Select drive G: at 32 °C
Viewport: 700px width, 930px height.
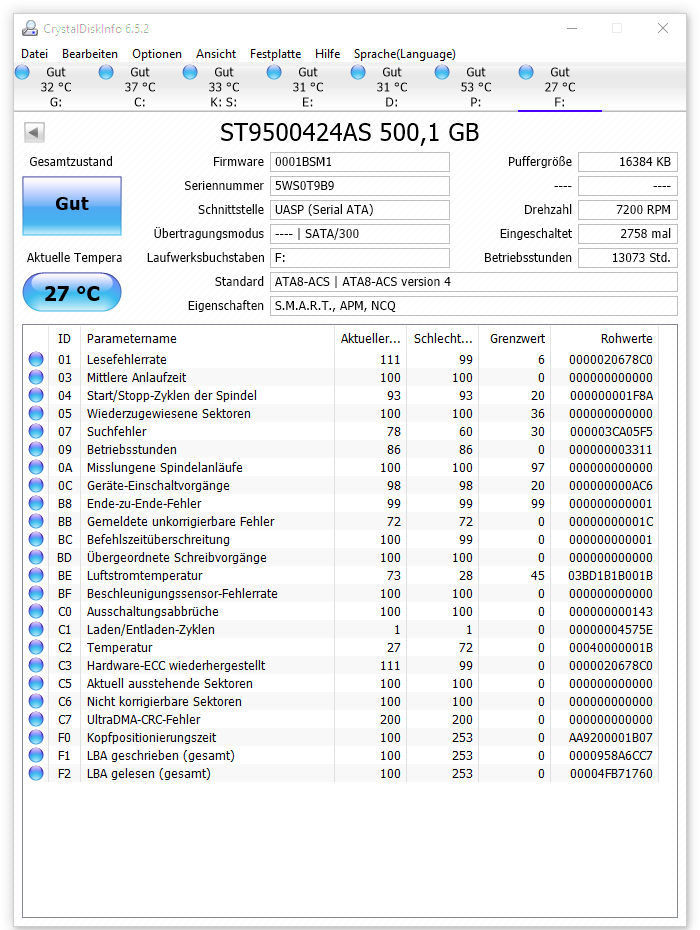pos(56,87)
